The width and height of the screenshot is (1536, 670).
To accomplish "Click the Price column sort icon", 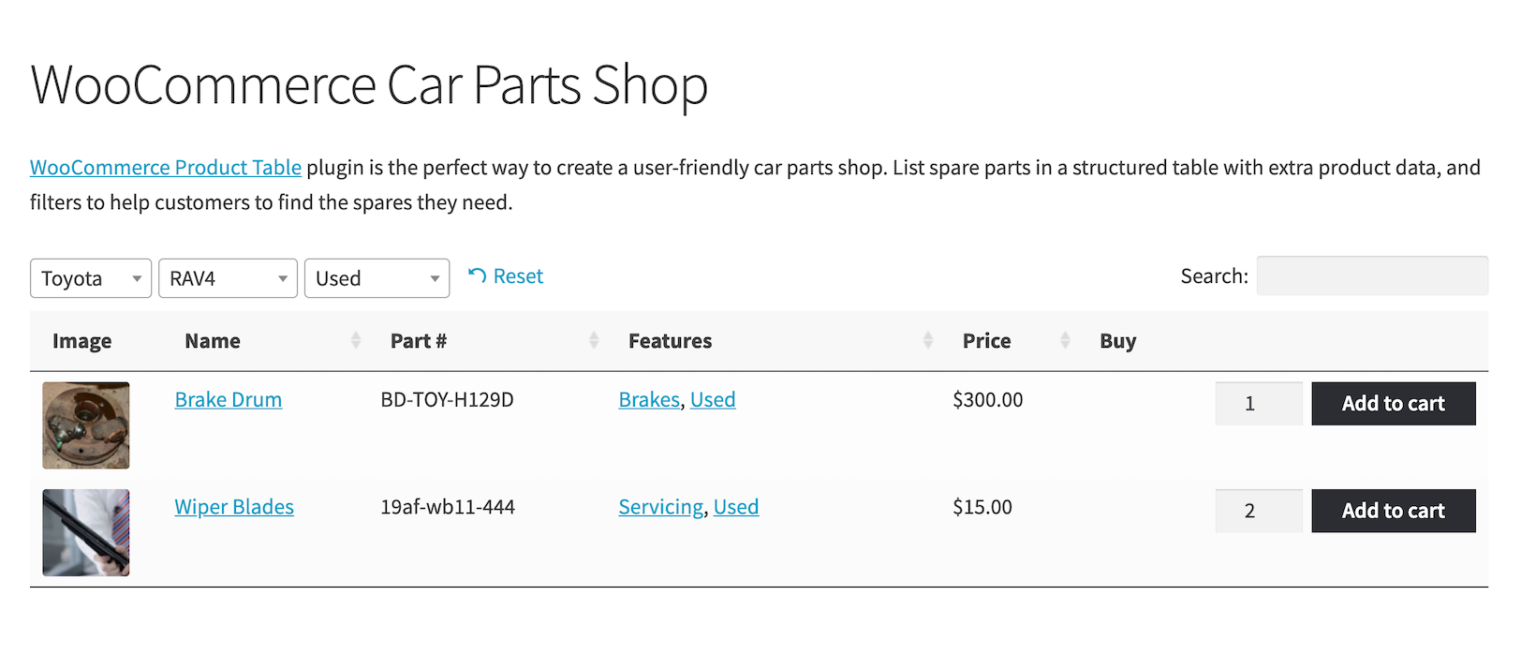I will tap(1063, 340).
